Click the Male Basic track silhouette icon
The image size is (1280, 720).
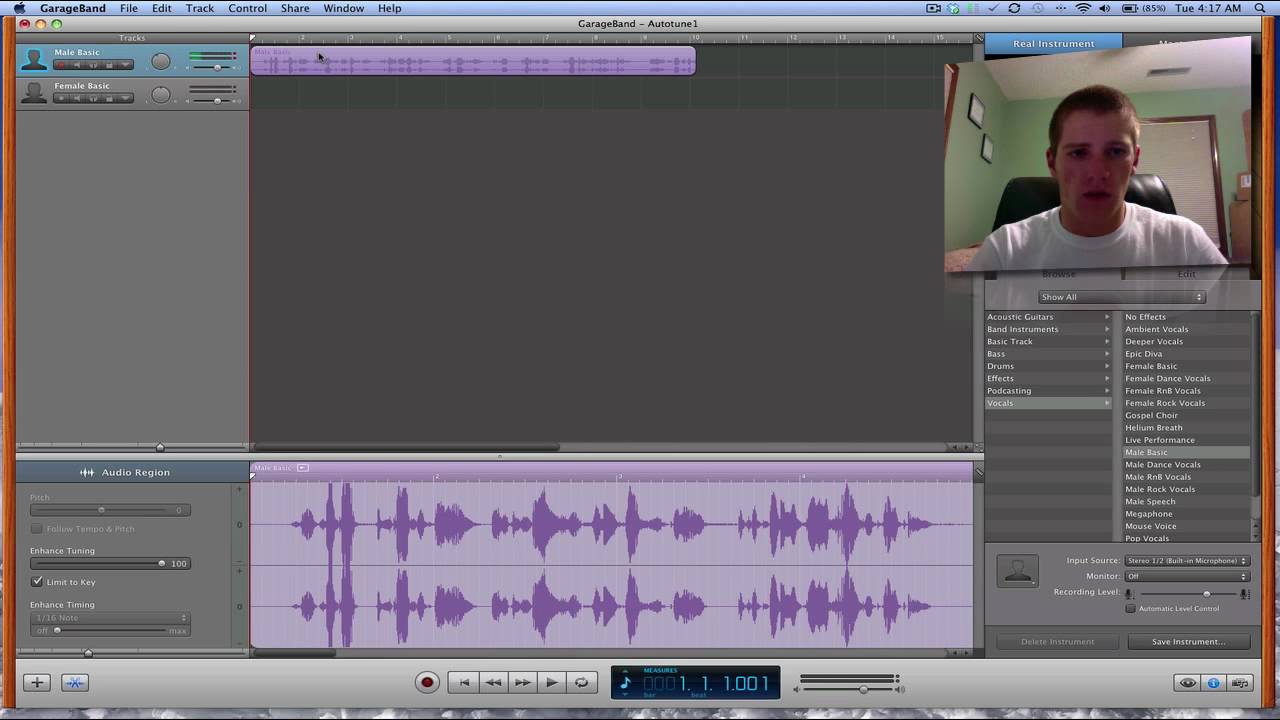click(34, 60)
